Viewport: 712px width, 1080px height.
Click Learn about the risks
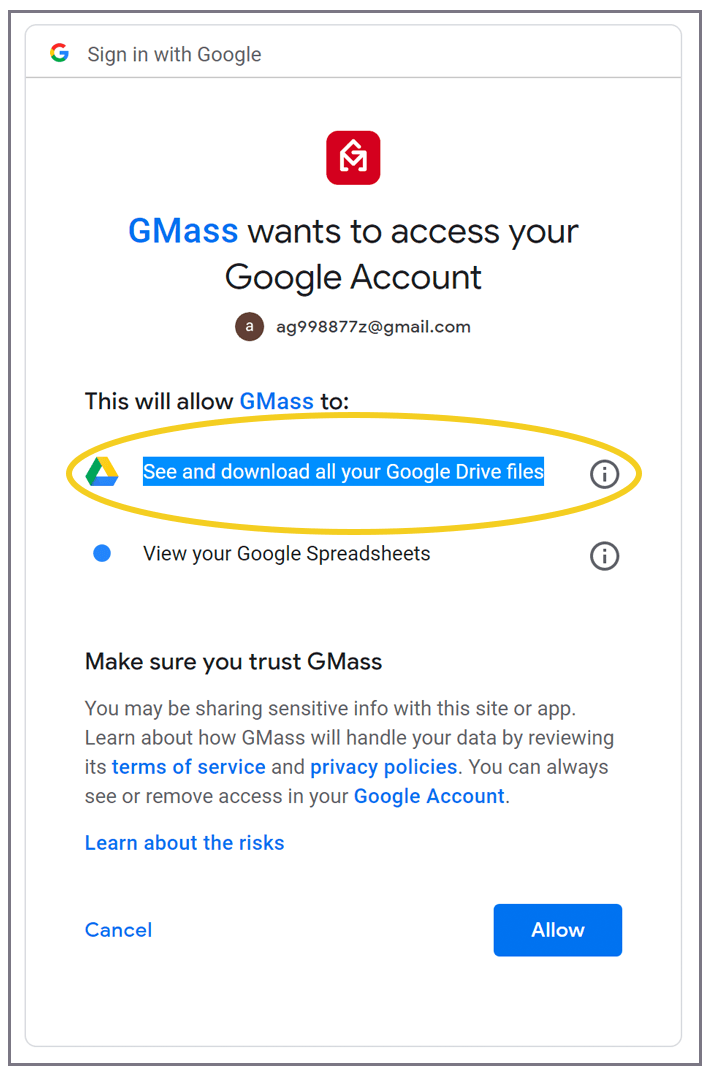[185, 843]
